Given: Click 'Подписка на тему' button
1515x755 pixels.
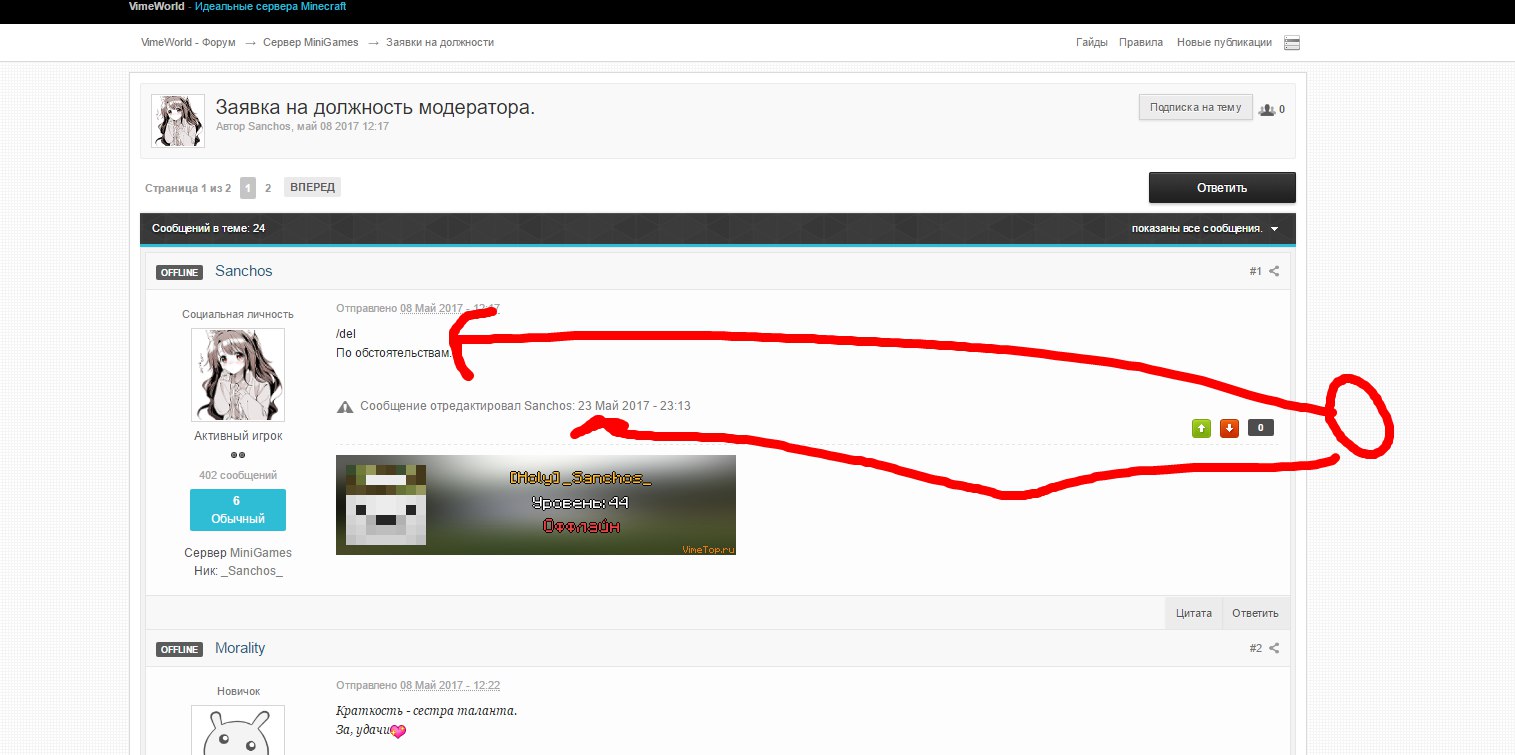Looking at the screenshot, I should (x=1195, y=107).
